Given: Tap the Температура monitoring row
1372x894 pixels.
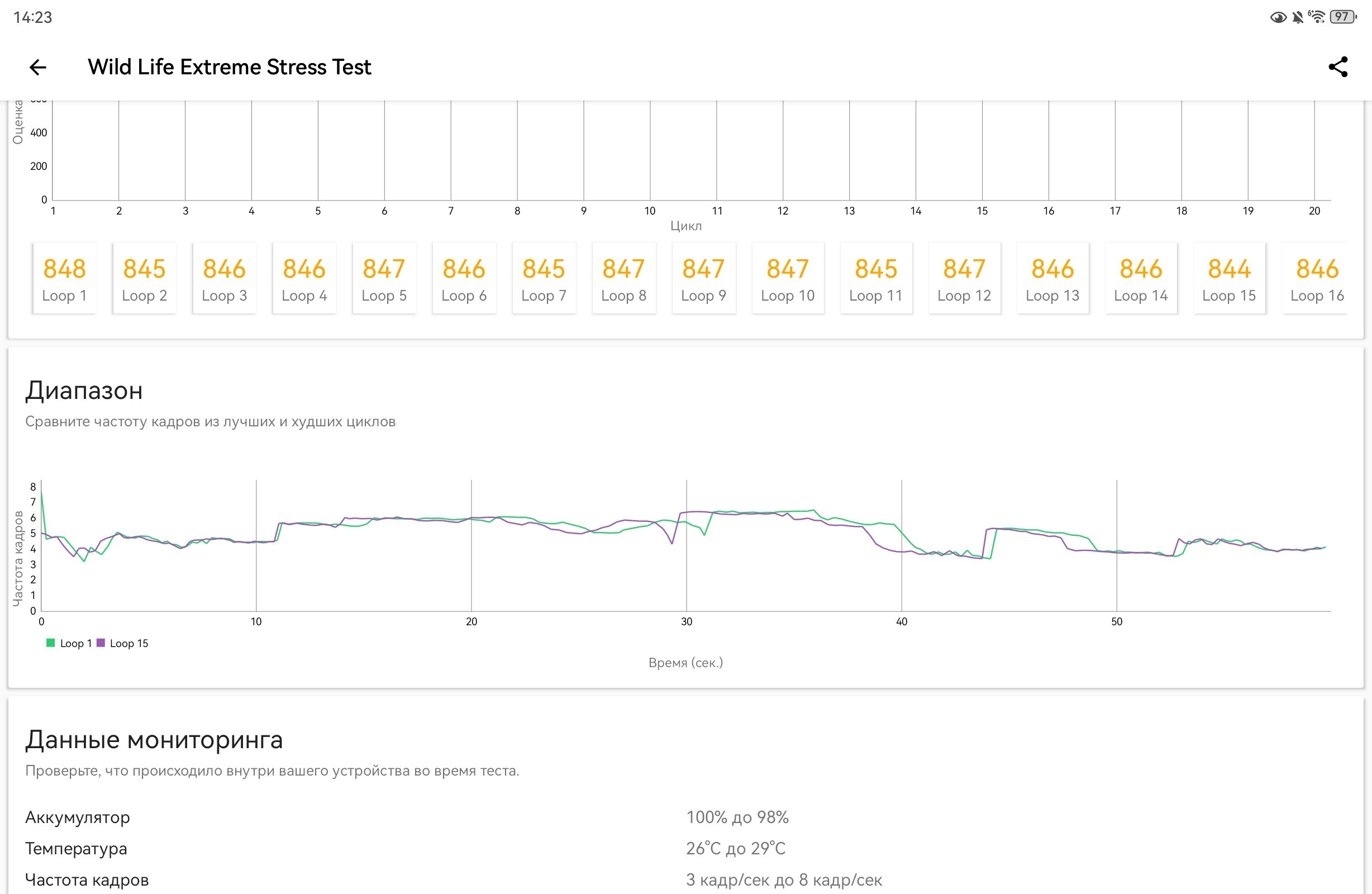Looking at the screenshot, I should click(x=686, y=848).
